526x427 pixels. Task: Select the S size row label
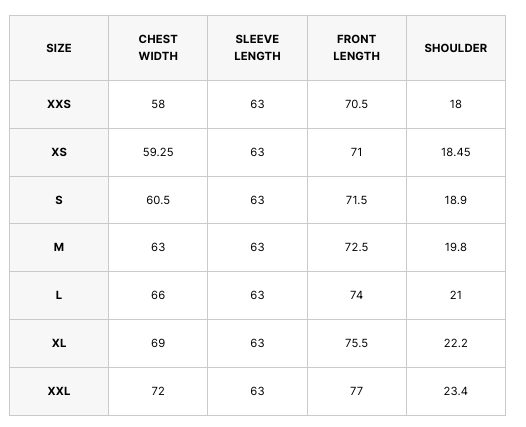point(59,200)
